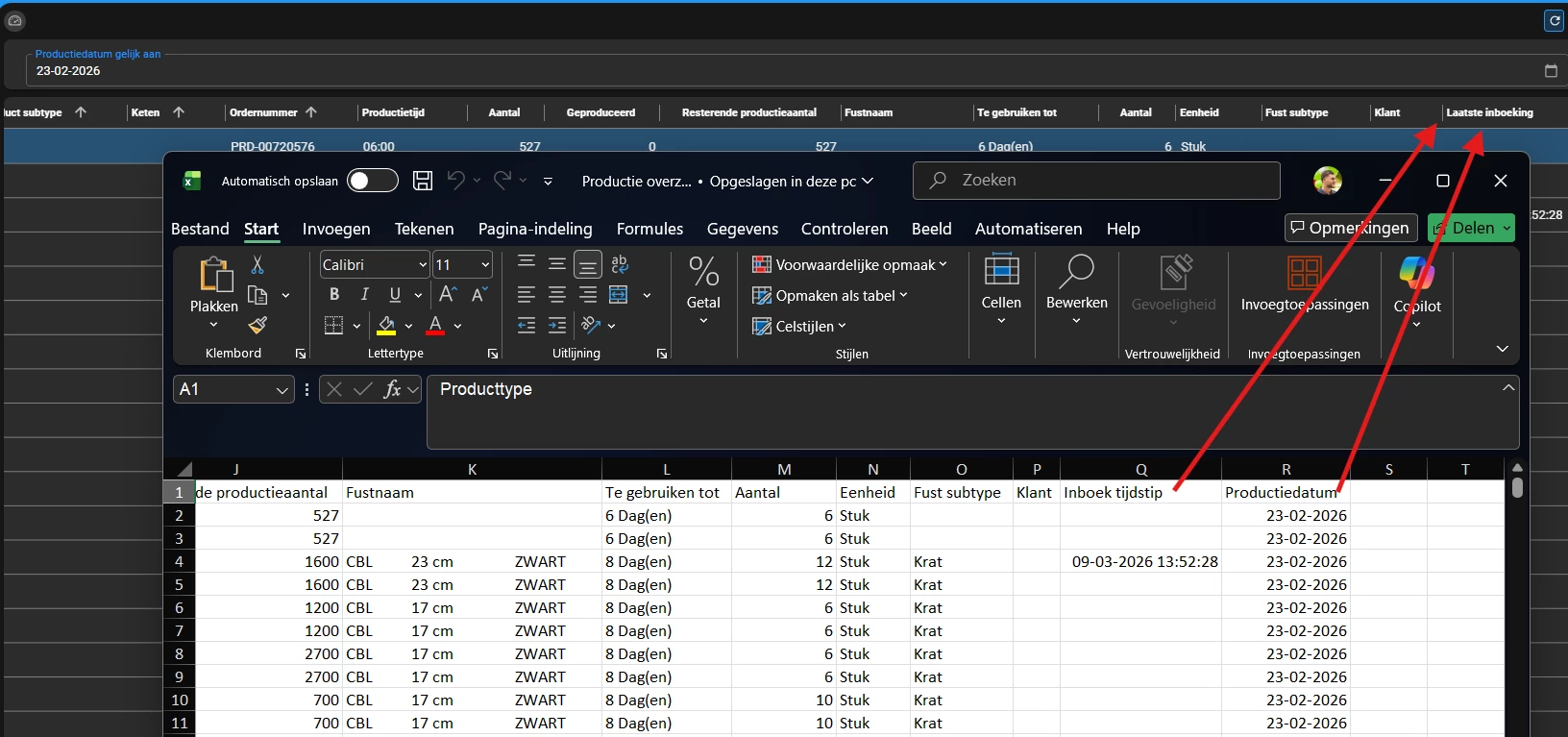Switch to the Formules tab
Screen dimensions: 1568x737
click(649, 229)
